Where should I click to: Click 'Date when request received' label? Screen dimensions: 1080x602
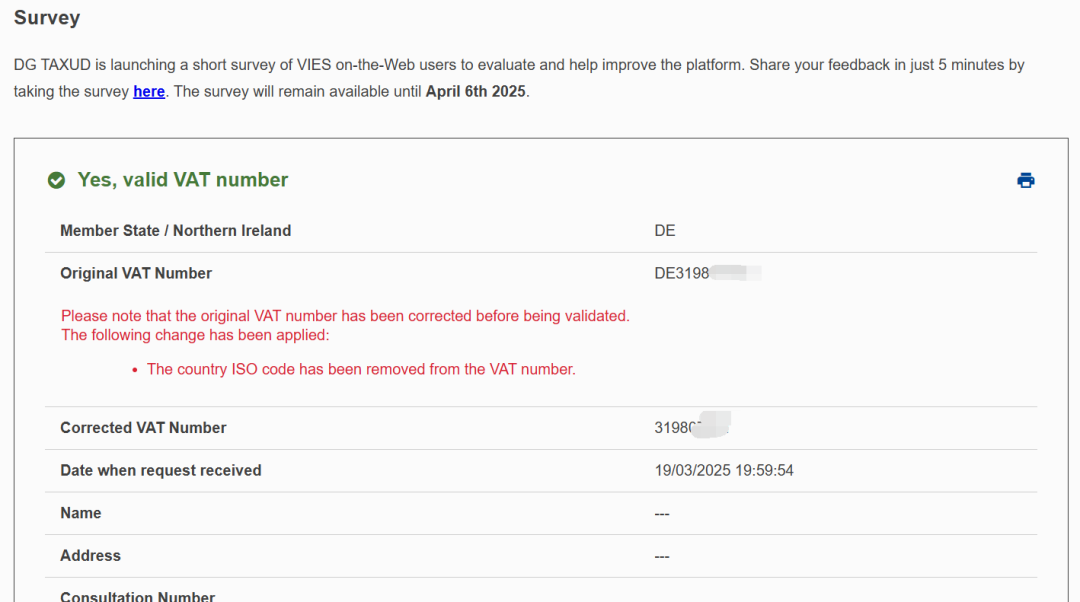coord(160,470)
